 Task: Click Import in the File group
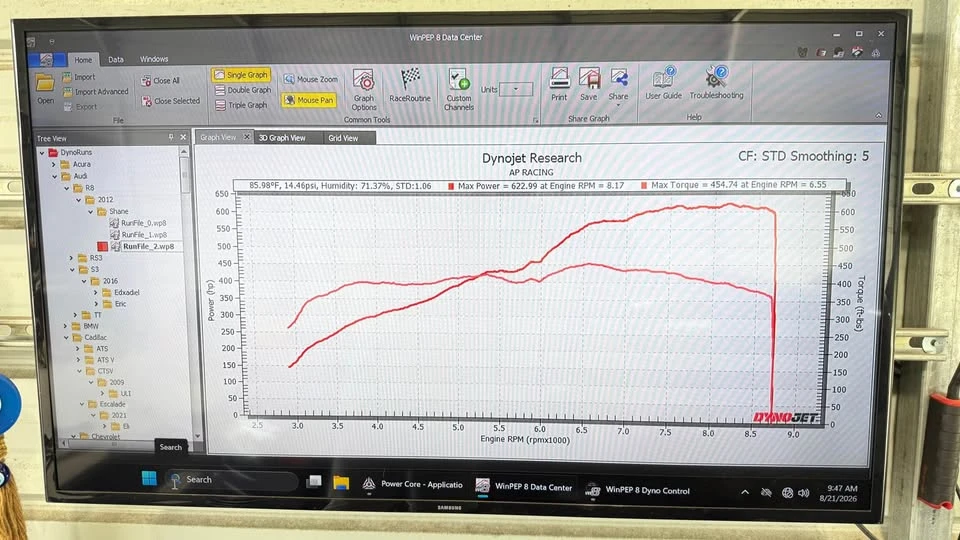(x=79, y=77)
